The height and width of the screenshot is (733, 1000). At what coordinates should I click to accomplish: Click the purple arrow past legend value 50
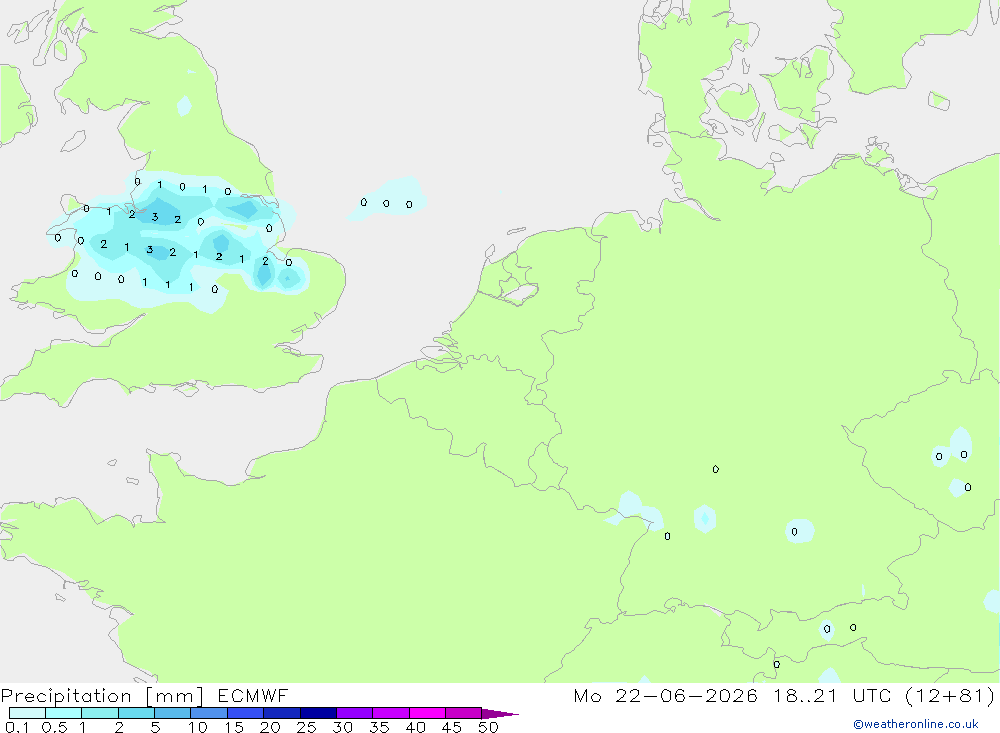[x=500, y=714]
